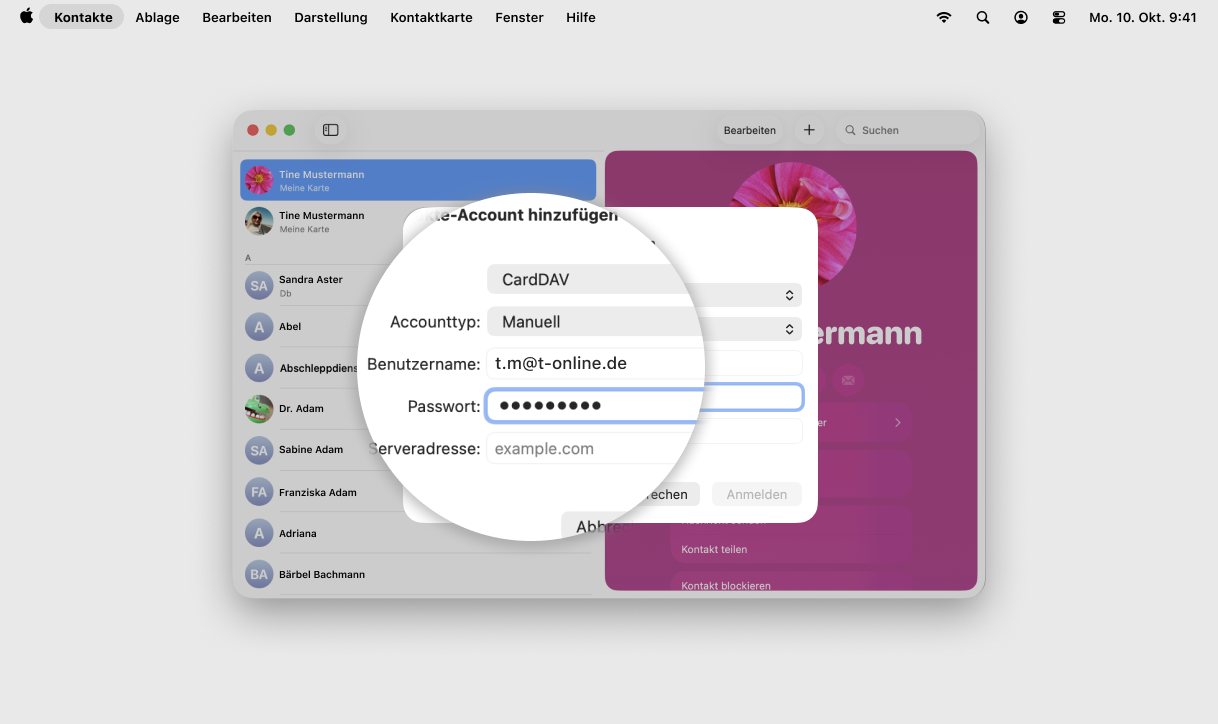
Task: Select Dr. Adam's avatar in contact list
Action: (x=259, y=409)
